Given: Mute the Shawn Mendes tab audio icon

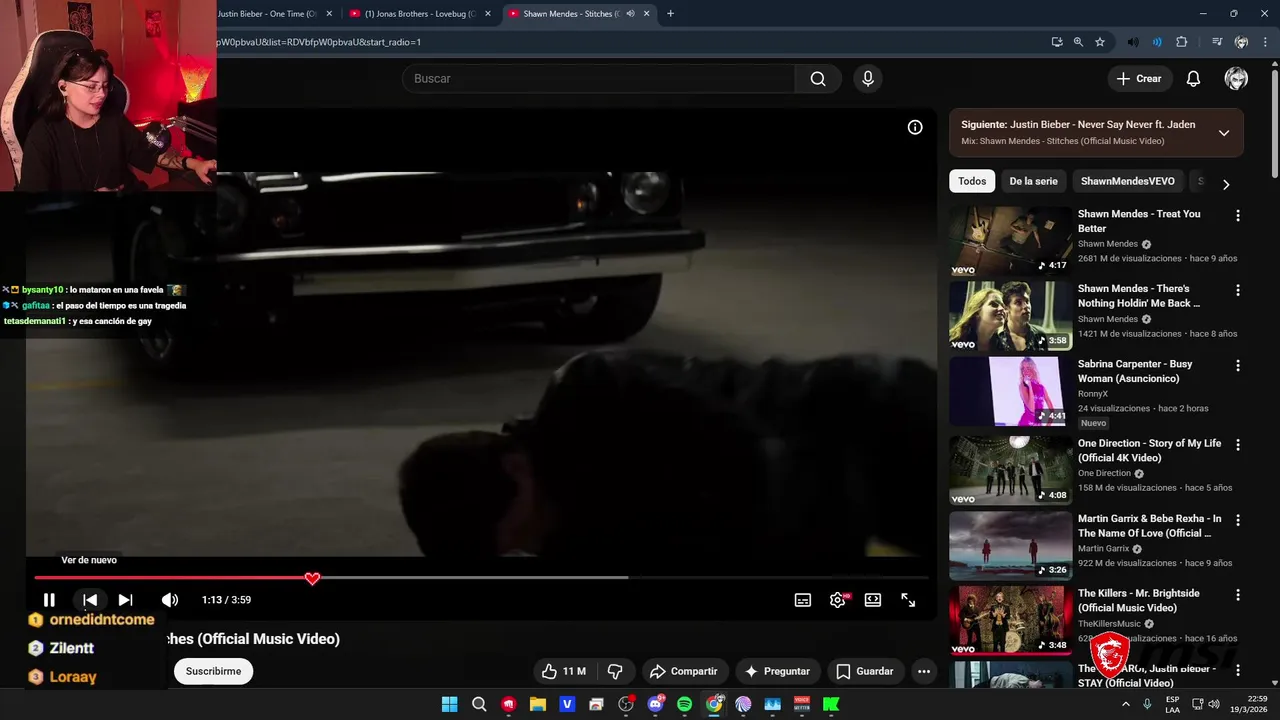Looking at the screenshot, I should 630,14.
